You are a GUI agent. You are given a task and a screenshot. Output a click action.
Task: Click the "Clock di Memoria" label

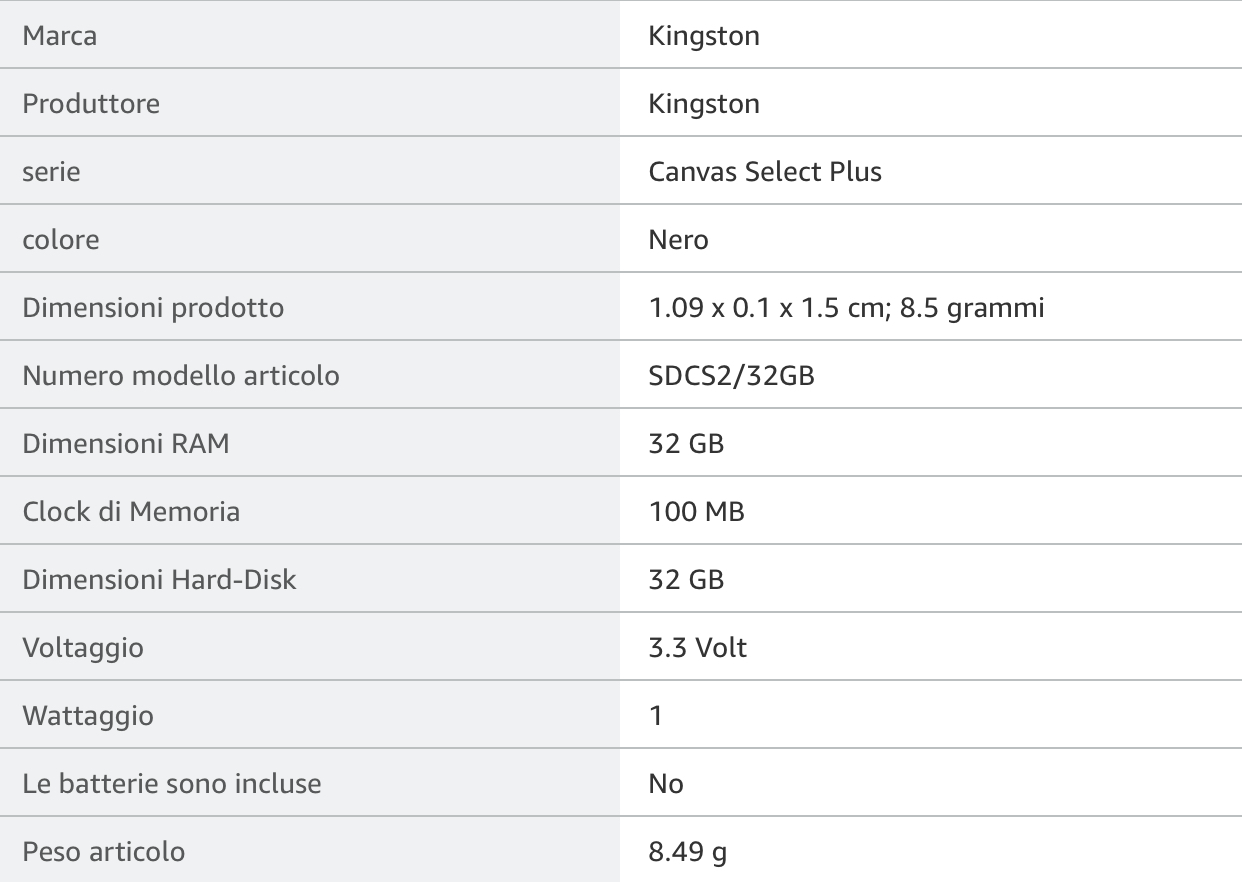(x=131, y=512)
